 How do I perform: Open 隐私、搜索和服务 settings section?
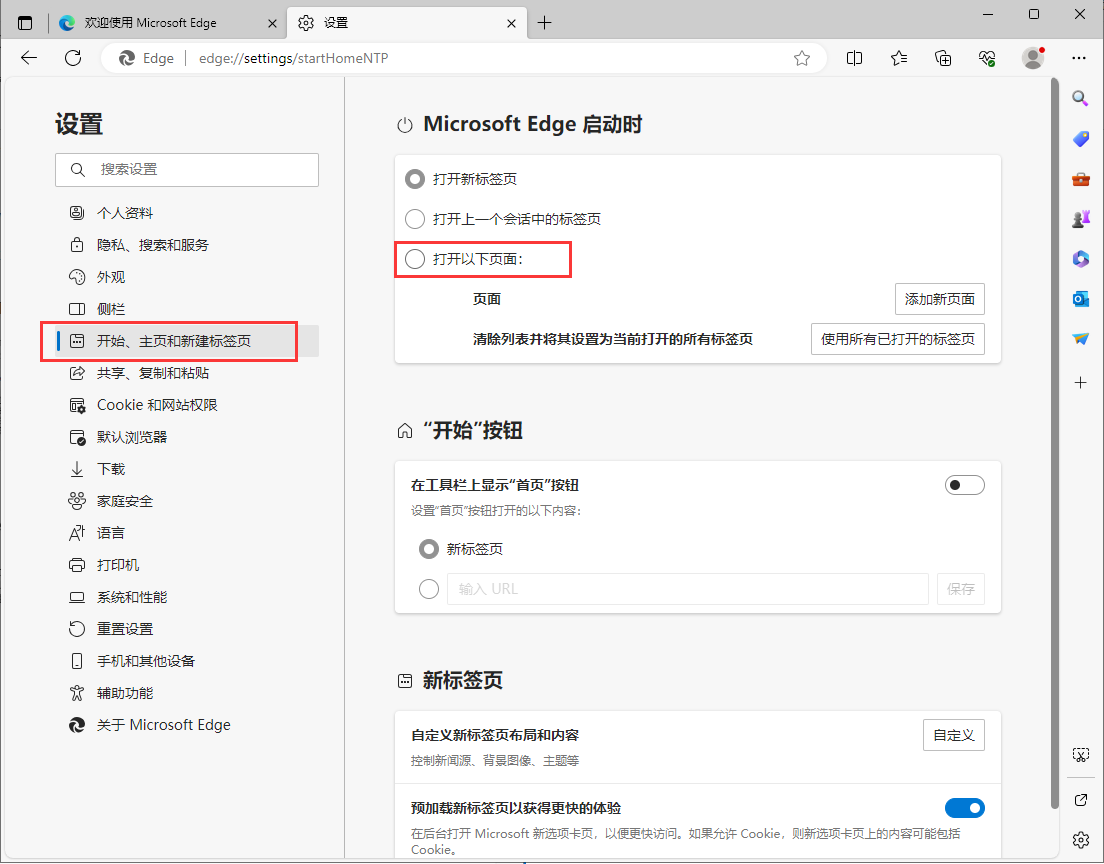click(x=187, y=245)
